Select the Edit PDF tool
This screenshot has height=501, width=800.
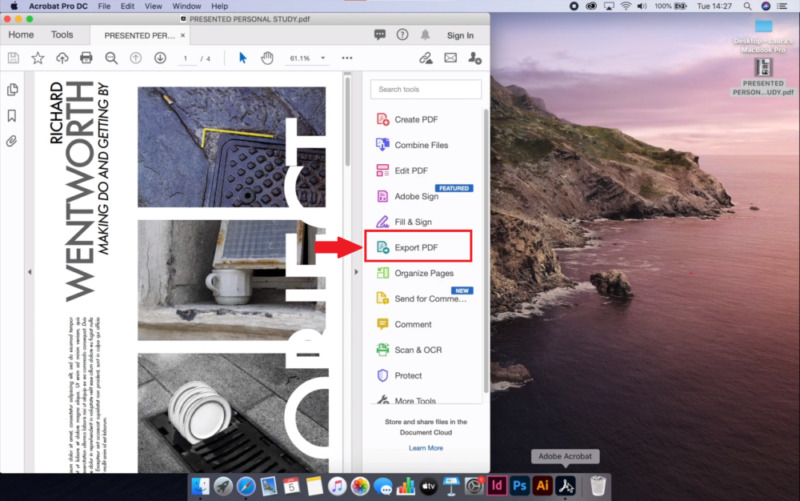coord(410,171)
